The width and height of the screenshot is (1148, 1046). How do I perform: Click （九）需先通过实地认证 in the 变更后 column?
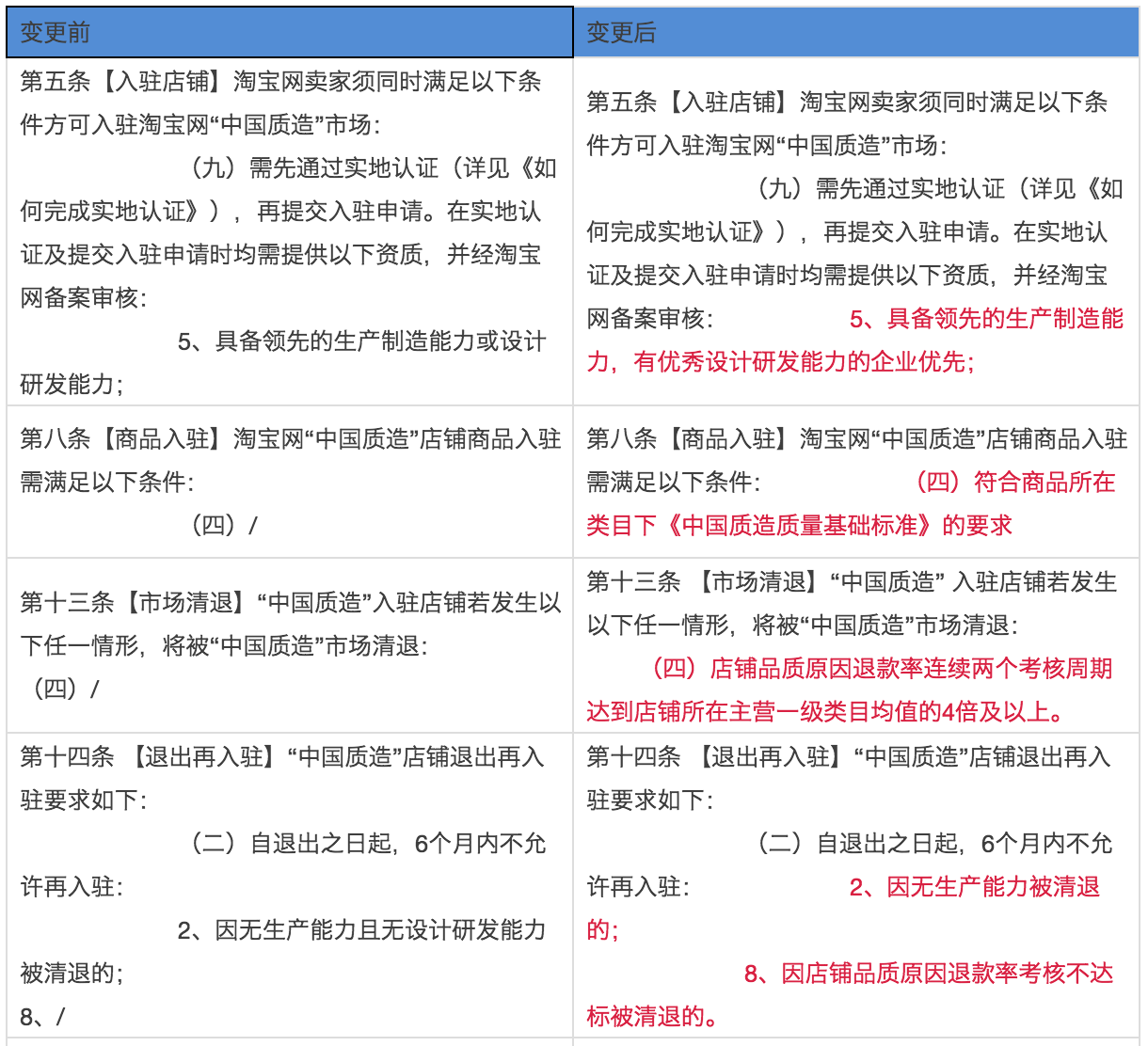click(x=881, y=189)
